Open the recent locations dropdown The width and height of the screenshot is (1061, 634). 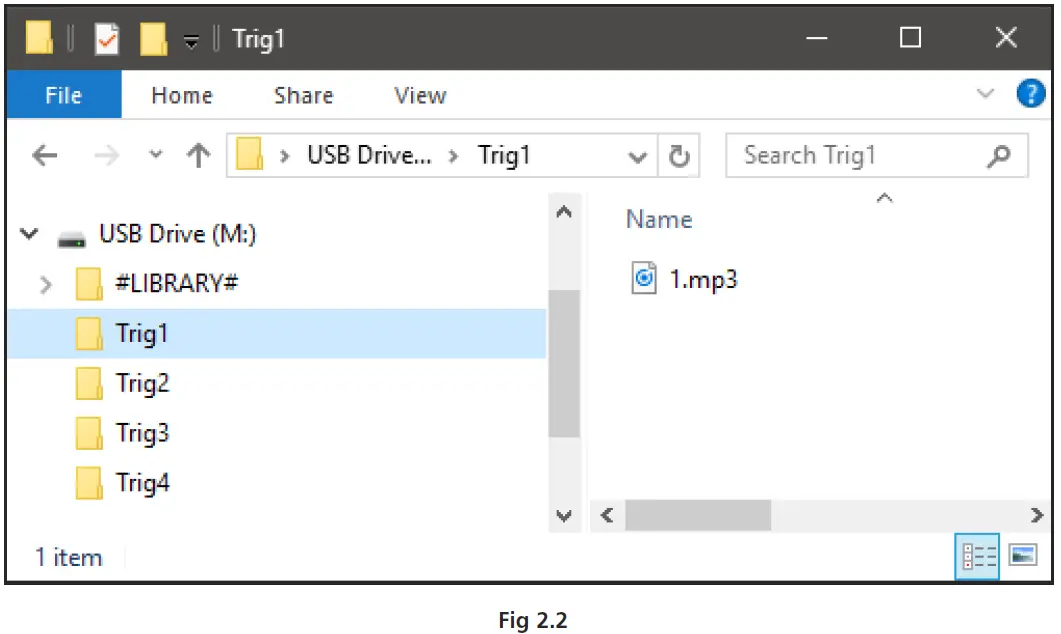155,156
